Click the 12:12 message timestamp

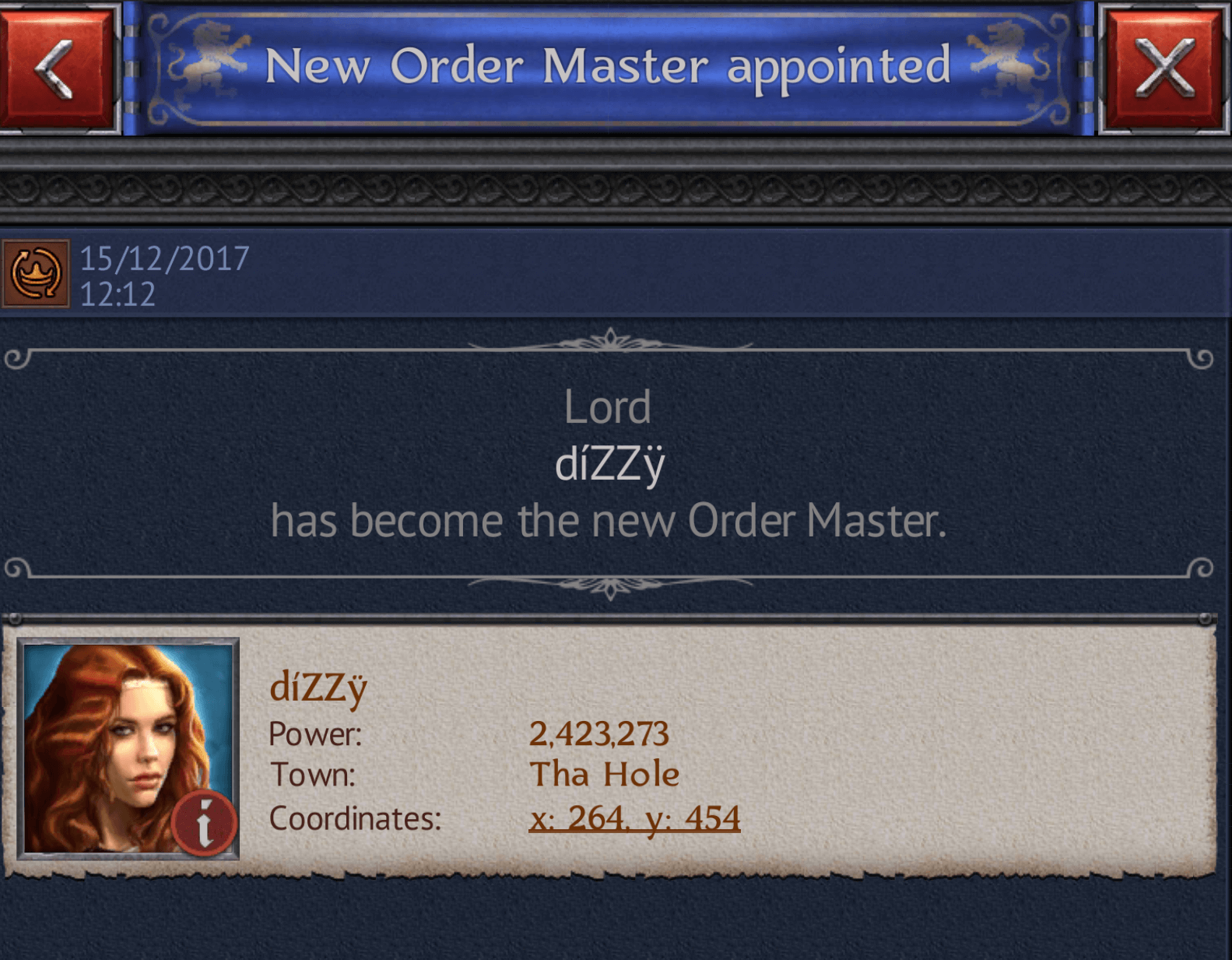[118, 294]
